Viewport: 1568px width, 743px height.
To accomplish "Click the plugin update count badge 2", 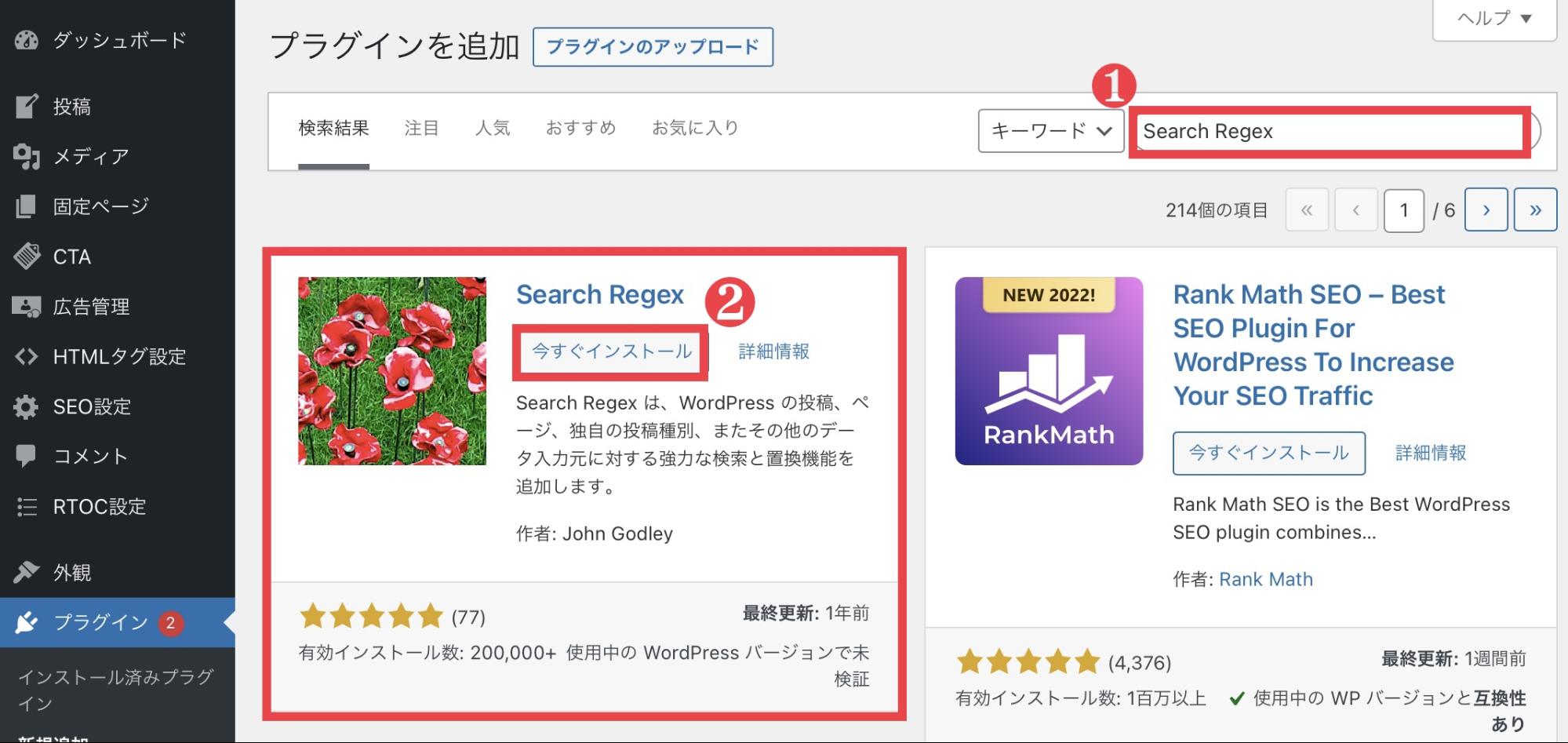I will point(170,623).
